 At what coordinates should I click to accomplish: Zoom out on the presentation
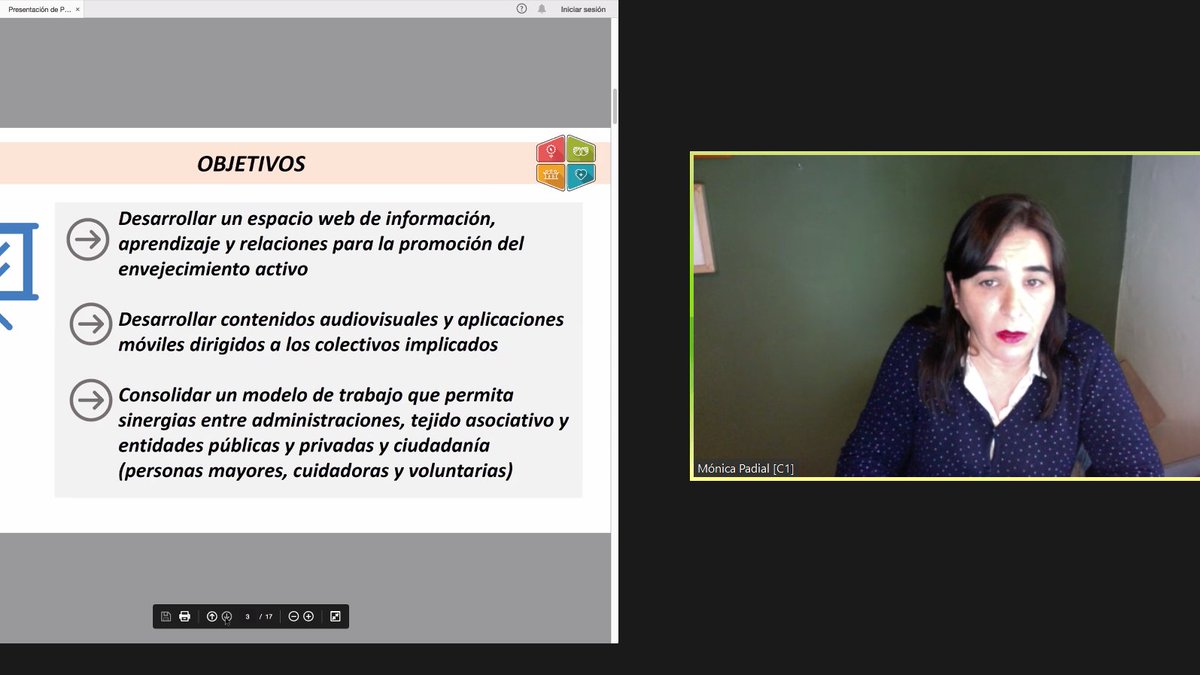pos(292,616)
